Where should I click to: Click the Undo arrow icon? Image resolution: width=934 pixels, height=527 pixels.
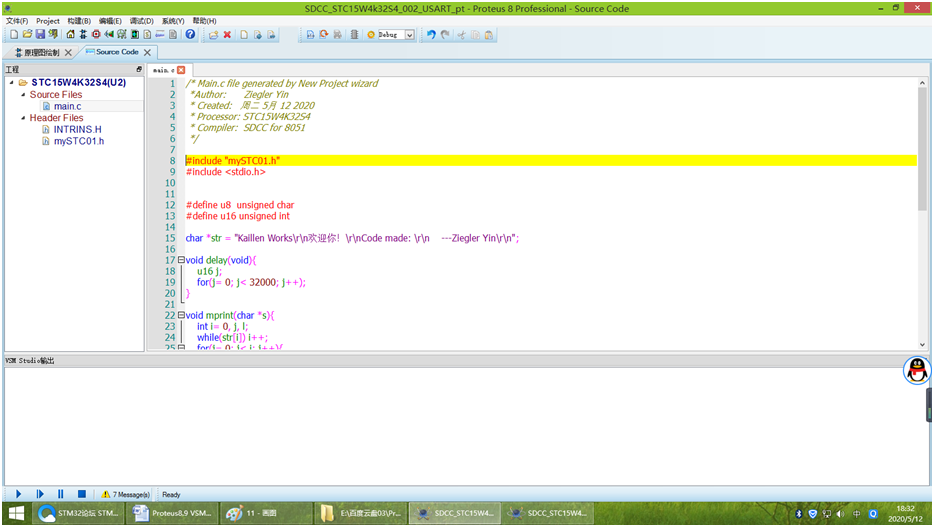point(431,35)
